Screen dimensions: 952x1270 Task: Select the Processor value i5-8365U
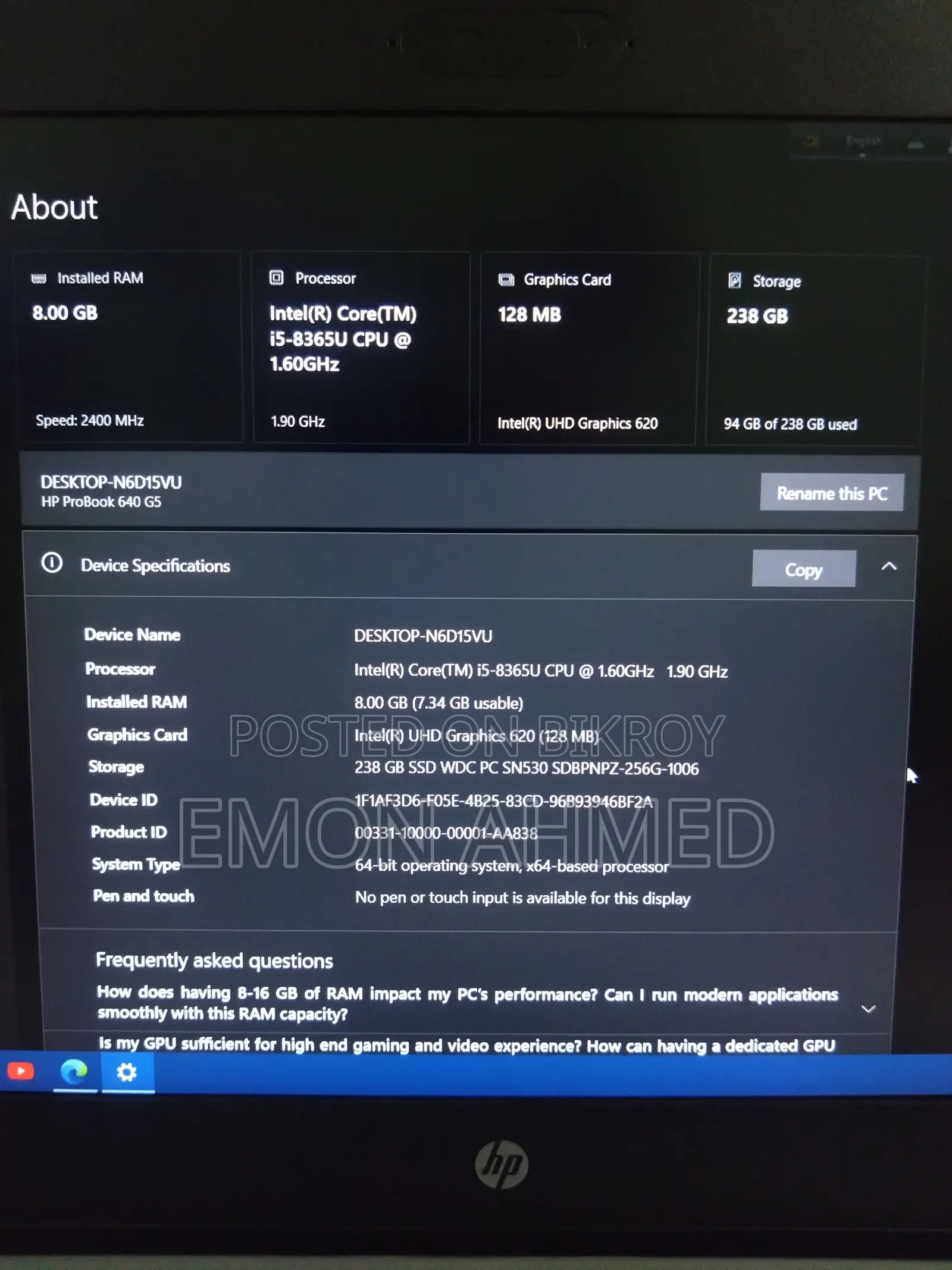(x=541, y=671)
